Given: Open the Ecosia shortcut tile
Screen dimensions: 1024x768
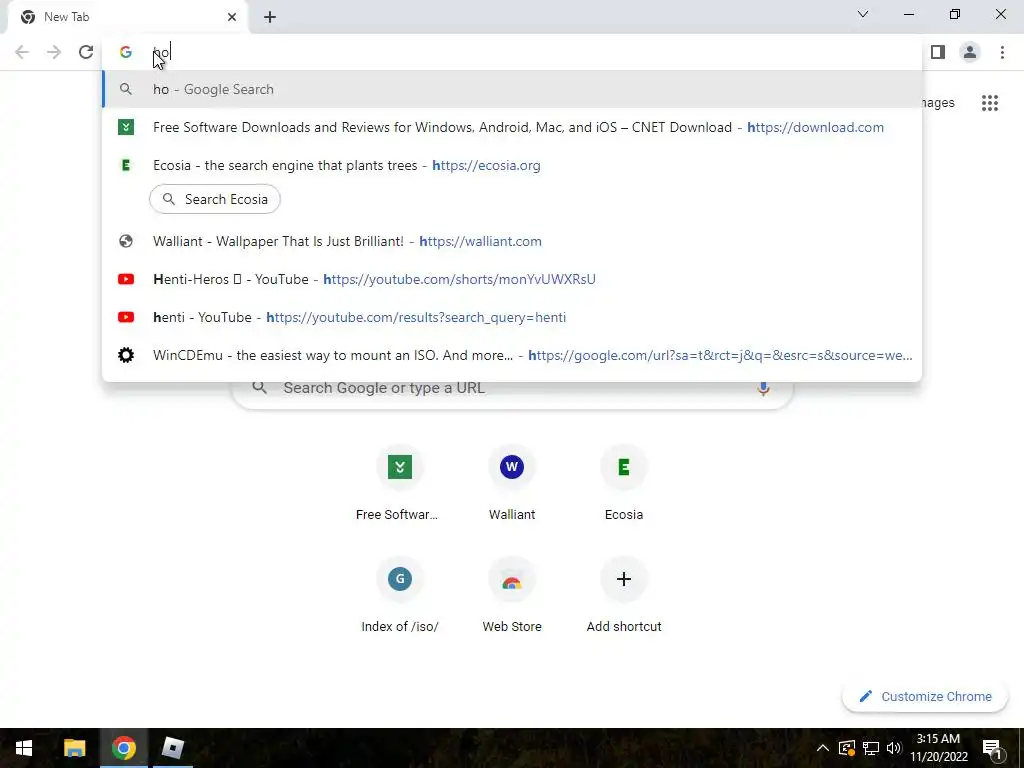Looking at the screenshot, I should 624,483.
